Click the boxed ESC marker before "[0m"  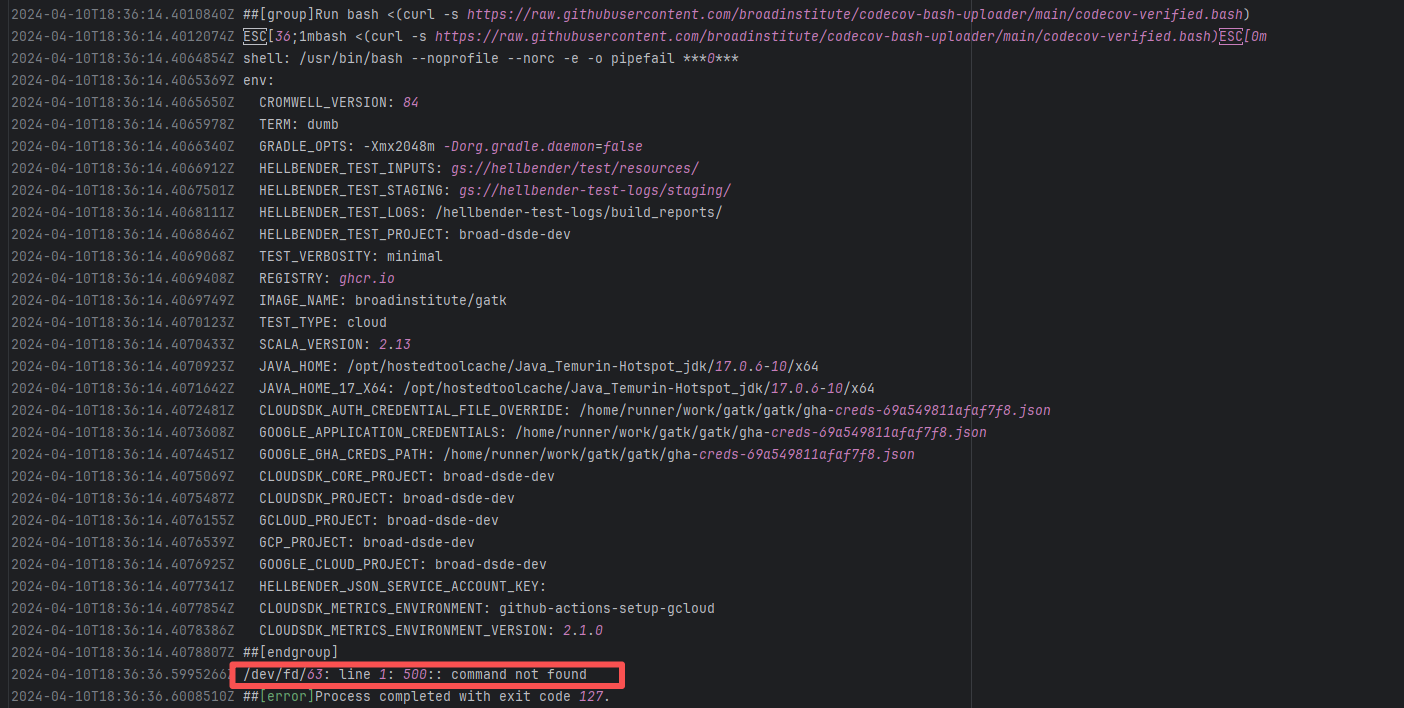pos(1230,36)
